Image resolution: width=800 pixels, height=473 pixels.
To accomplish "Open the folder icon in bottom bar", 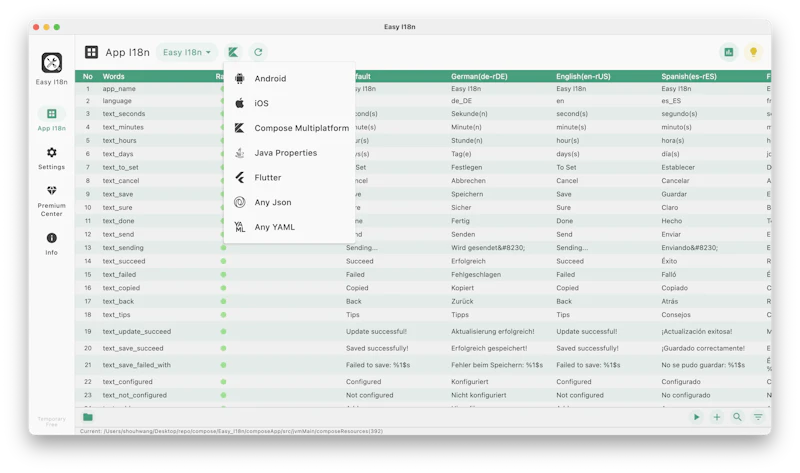I will pos(88,417).
